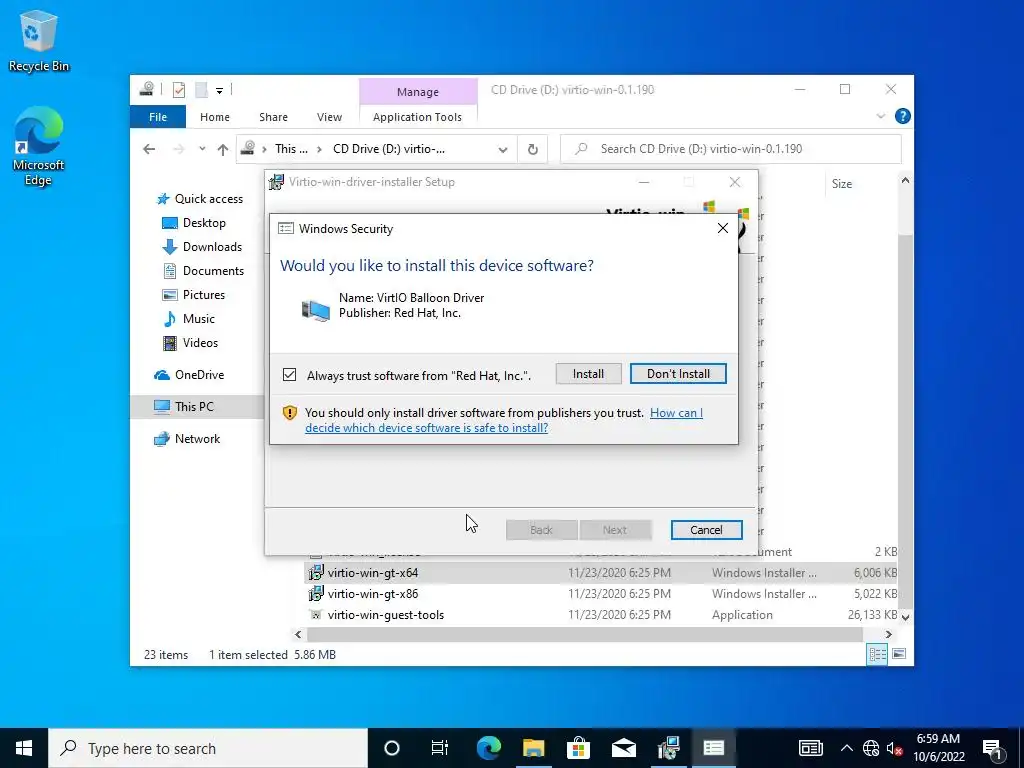The height and width of the screenshot is (768, 1024).
Task: Click the taskbar search box
Action: (208, 748)
